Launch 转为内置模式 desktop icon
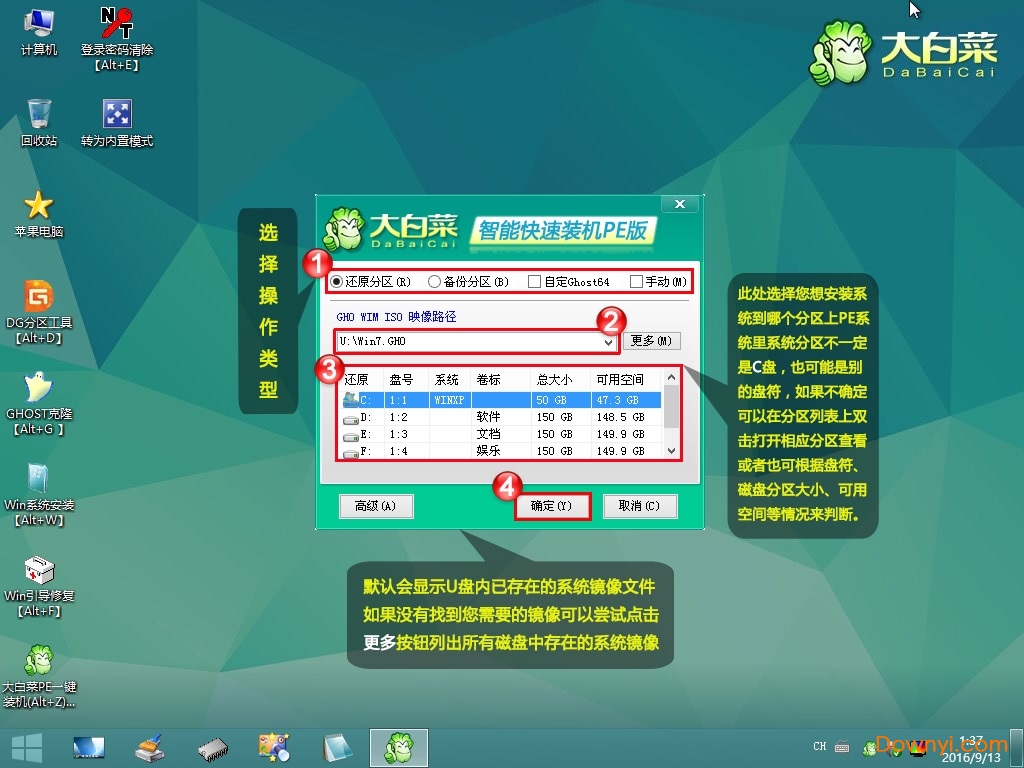Image resolution: width=1024 pixels, height=768 pixels. coord(118,112)
